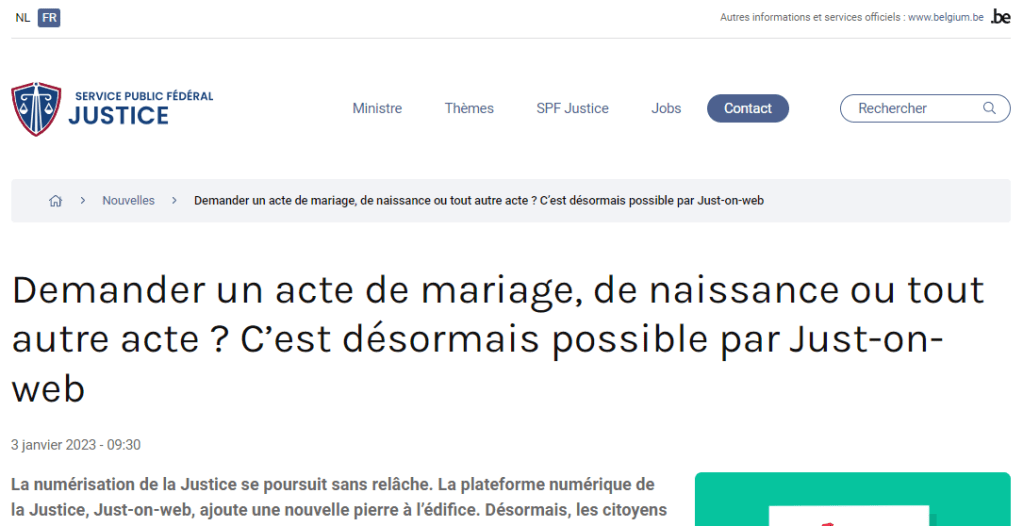Click the .be Belgium logo icon
The width and height of the screenshot is (1023, 526).
click(x=1000, y=17)
